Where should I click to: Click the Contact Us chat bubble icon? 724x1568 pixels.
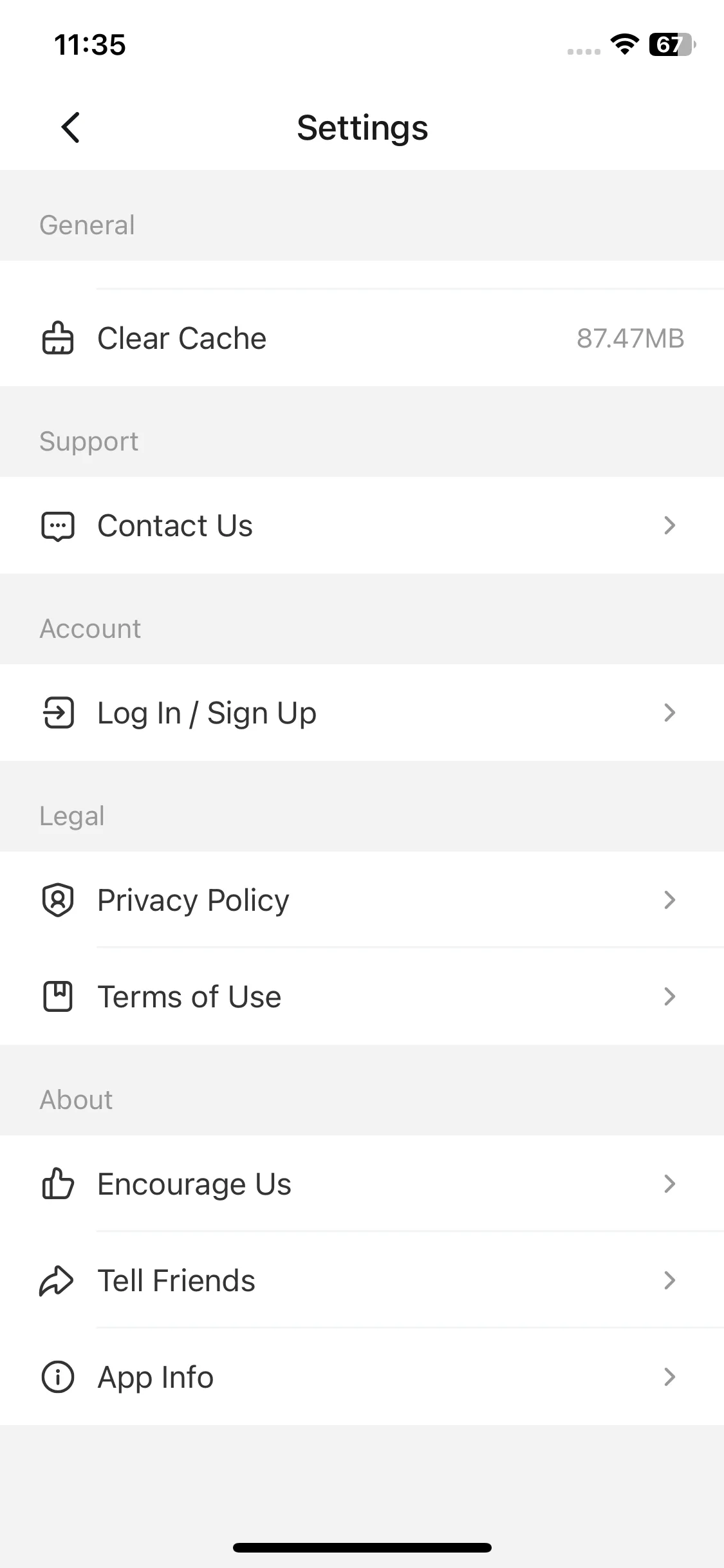tap(58, 526)
